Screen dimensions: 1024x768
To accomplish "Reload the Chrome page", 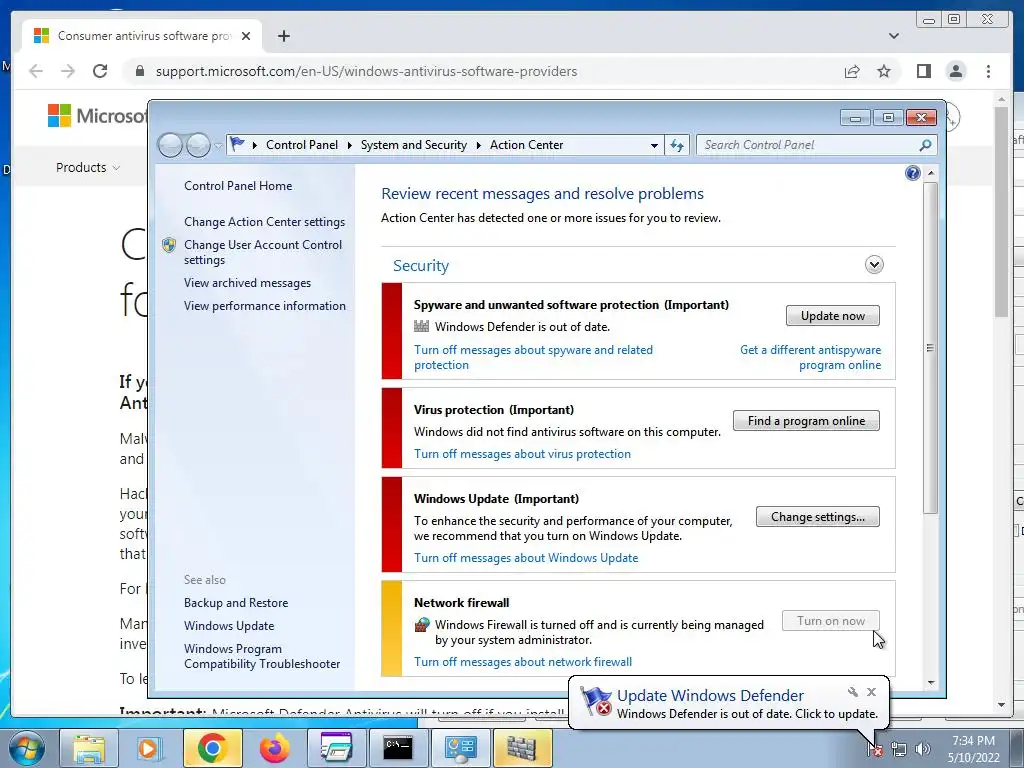I will click(100, 71).
